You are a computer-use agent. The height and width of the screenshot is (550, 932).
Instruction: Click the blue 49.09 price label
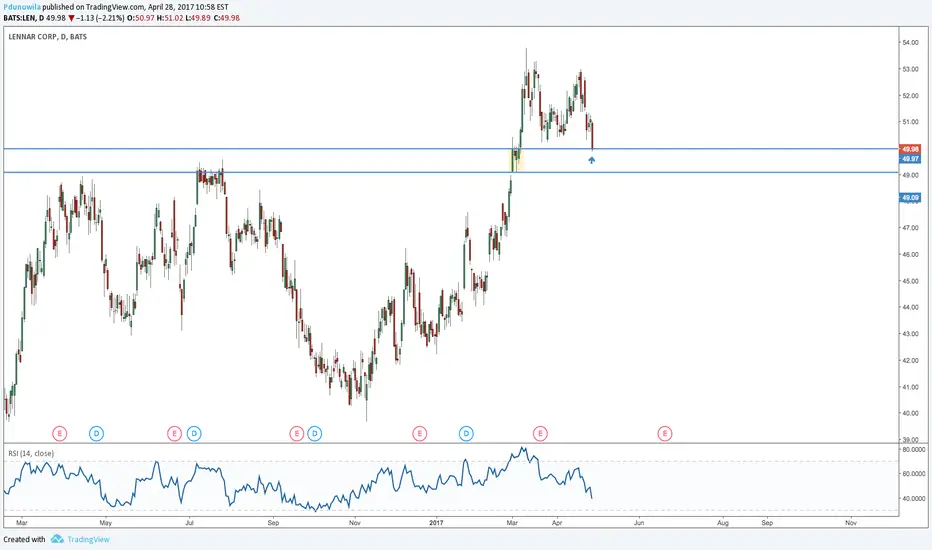pyautogui.click(x=910, y=197)
